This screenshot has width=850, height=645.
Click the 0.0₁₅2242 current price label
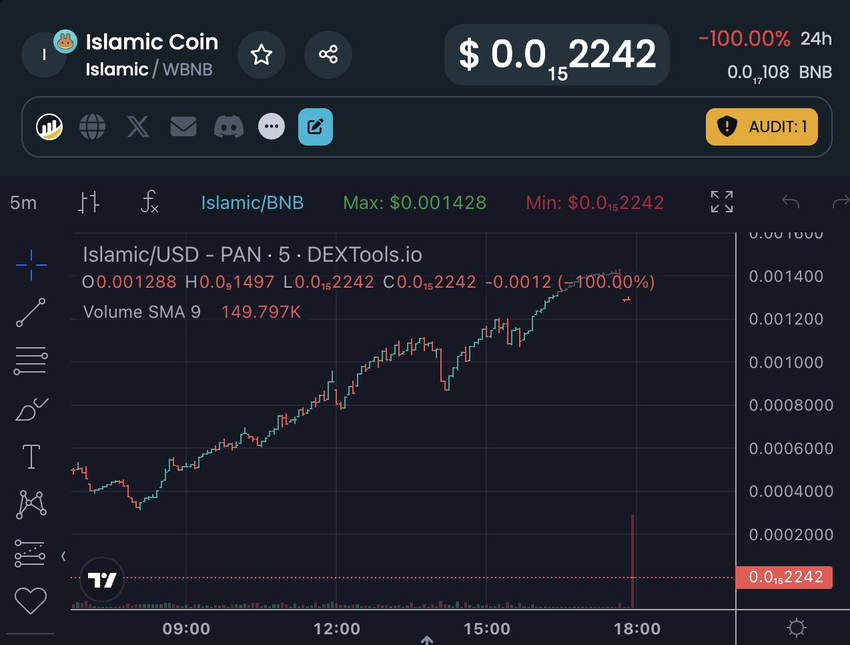(785, 577)
